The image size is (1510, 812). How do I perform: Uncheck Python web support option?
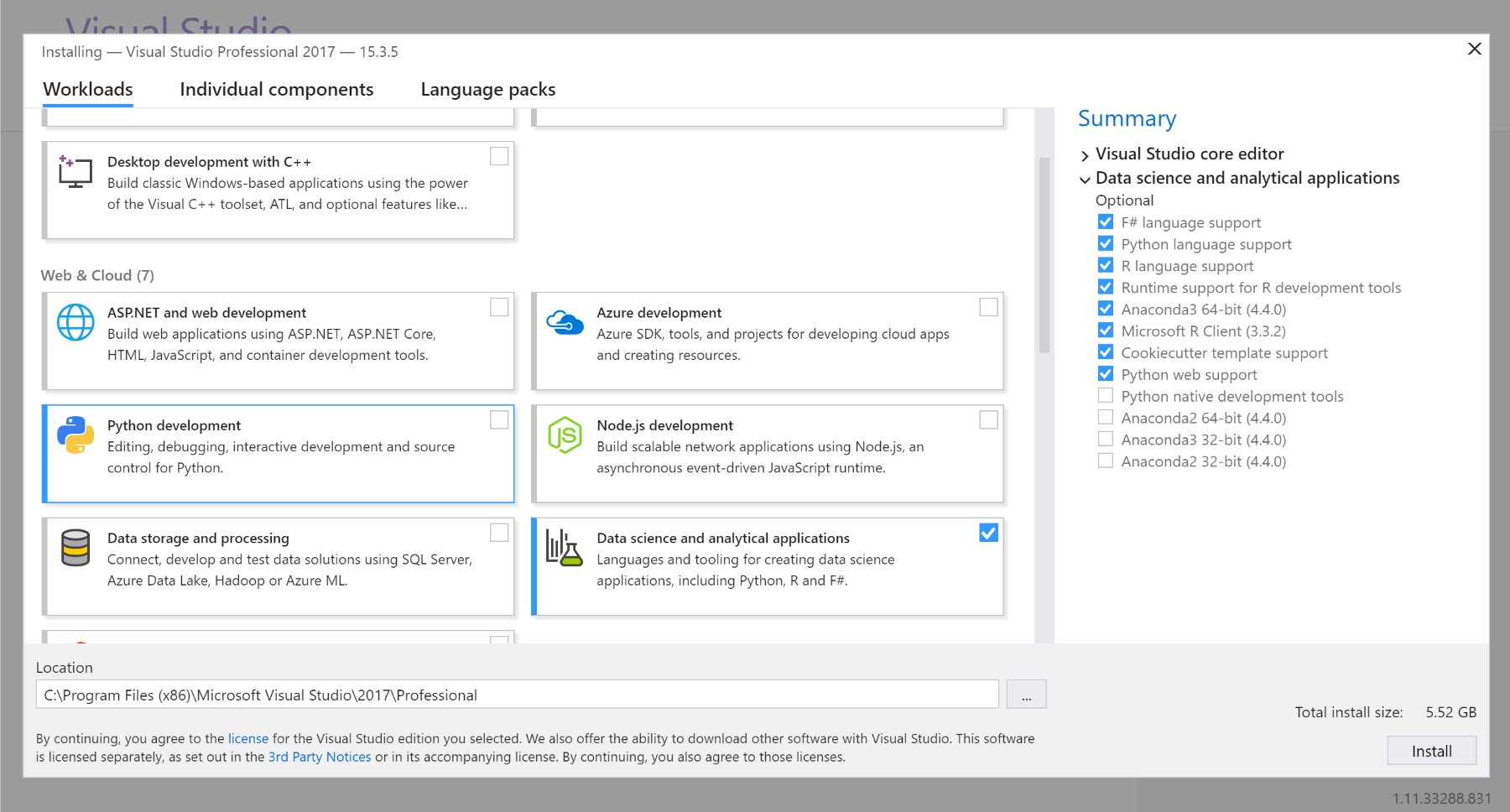1106,374
